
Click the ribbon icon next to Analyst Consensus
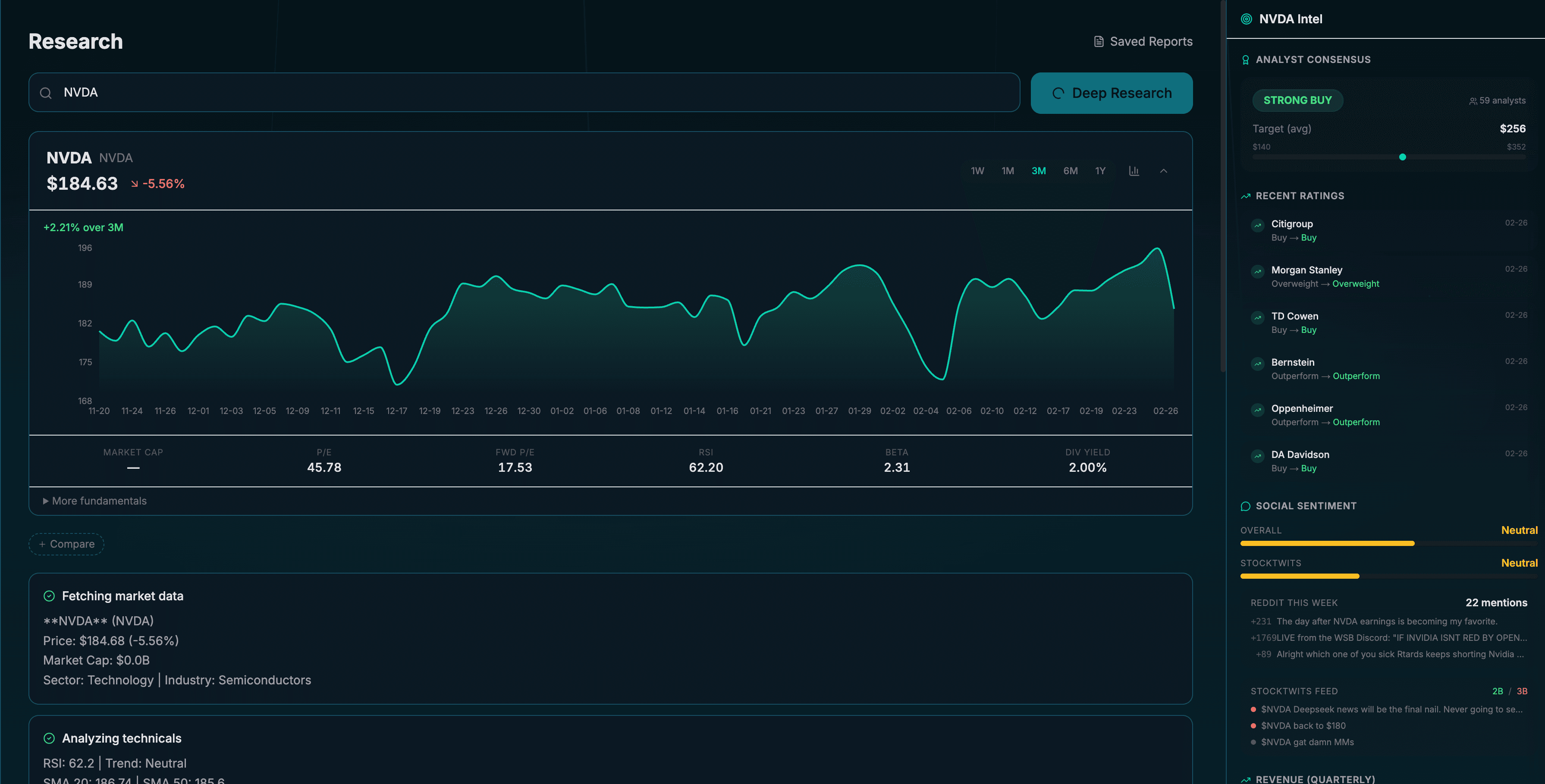pos(1246,60)
